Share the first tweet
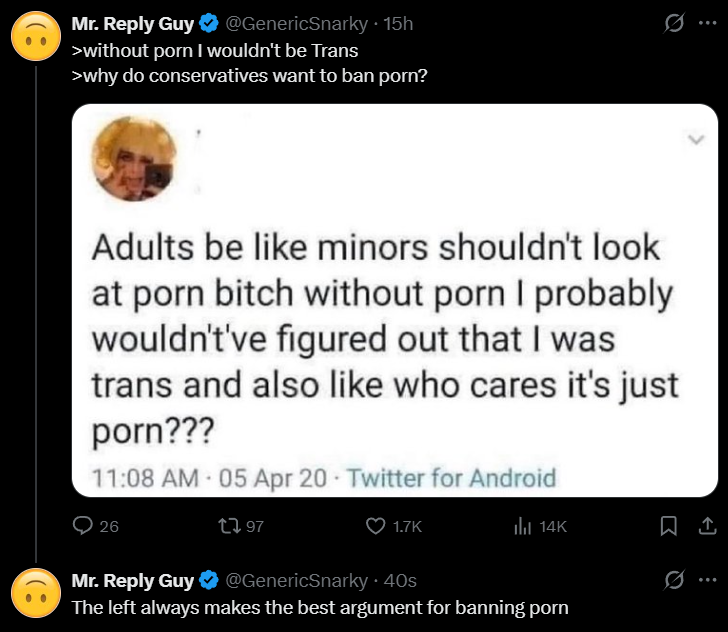This screenshot has width=728, height=632. 705,526
